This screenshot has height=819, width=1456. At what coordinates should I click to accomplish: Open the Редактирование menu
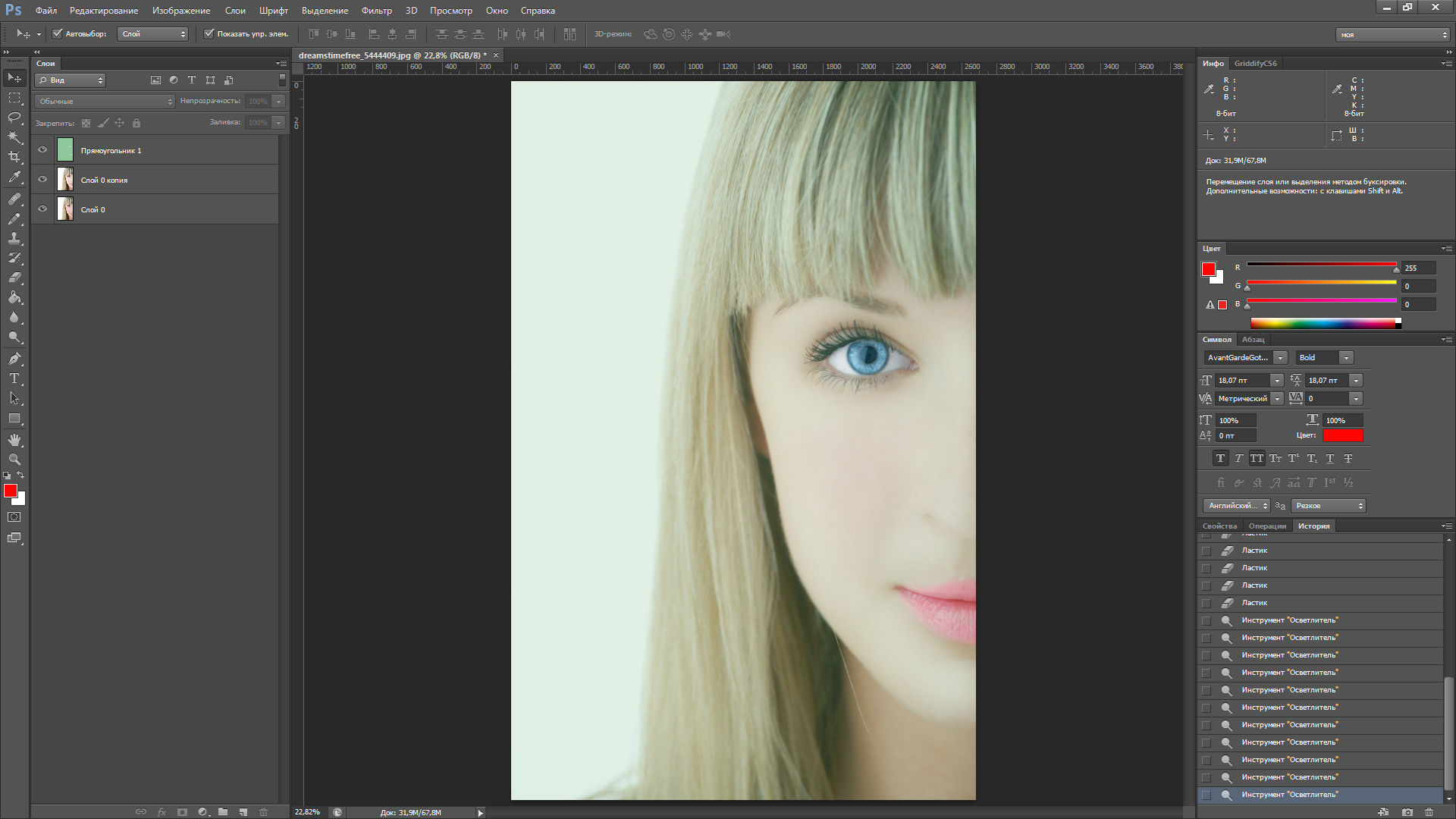tap(104, 11)
